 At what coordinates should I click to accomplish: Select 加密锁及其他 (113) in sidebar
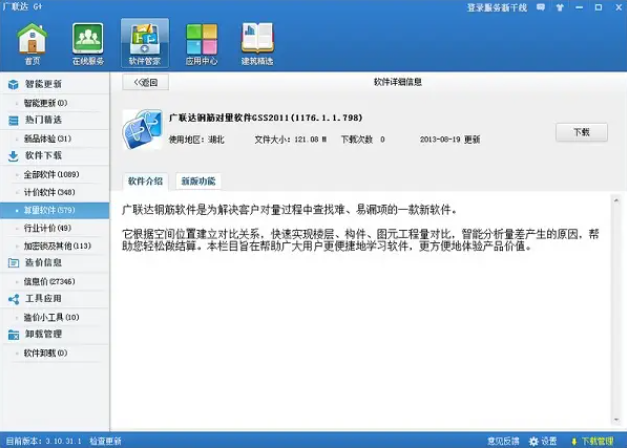click(58, 246)
